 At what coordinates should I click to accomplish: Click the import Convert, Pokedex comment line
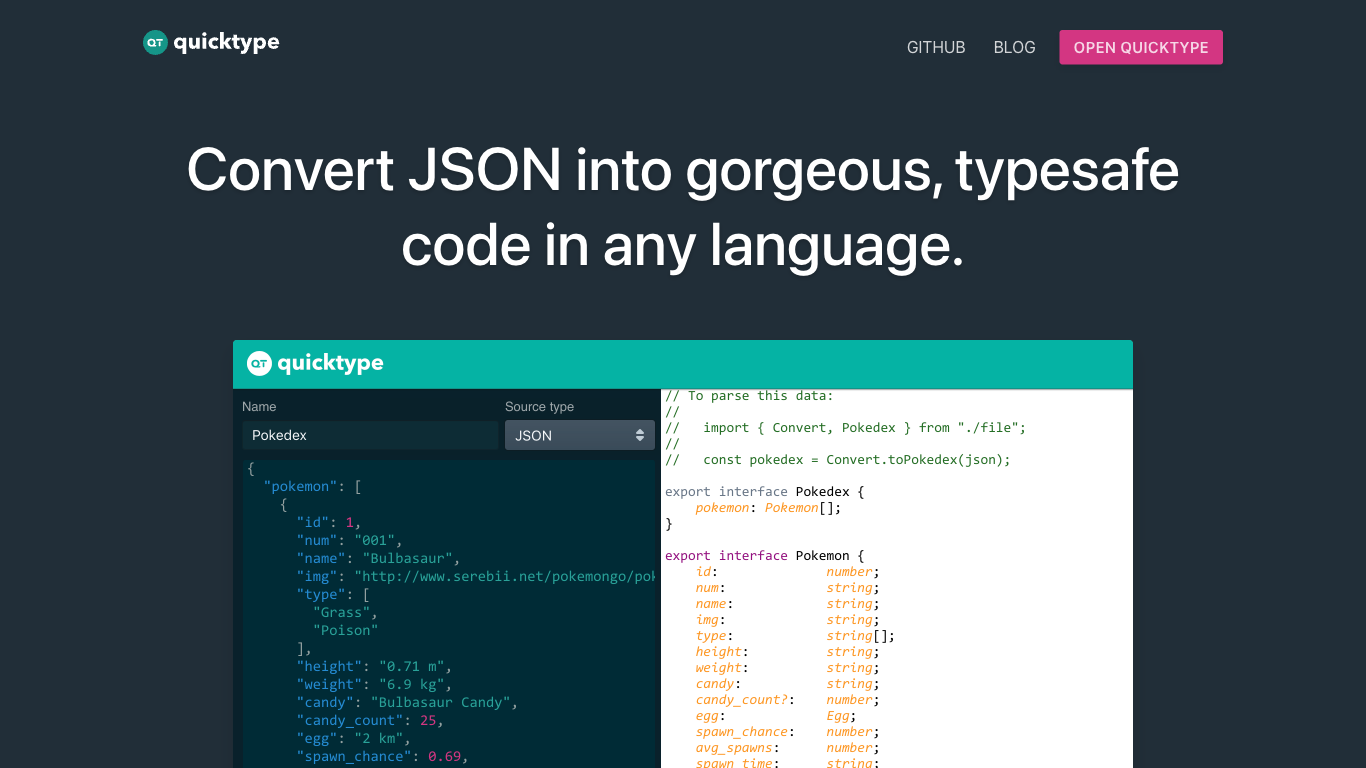click(x=846, y=428)
